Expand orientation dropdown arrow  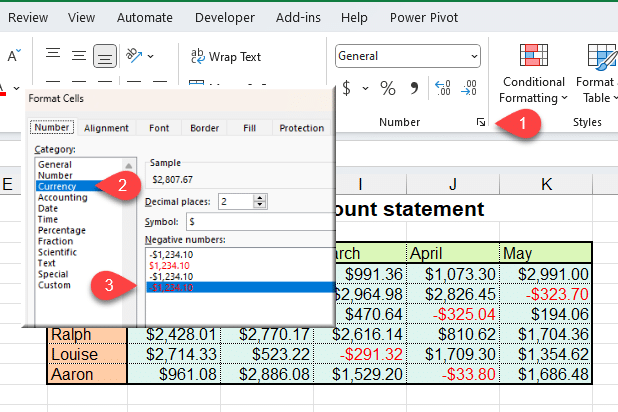151,56
